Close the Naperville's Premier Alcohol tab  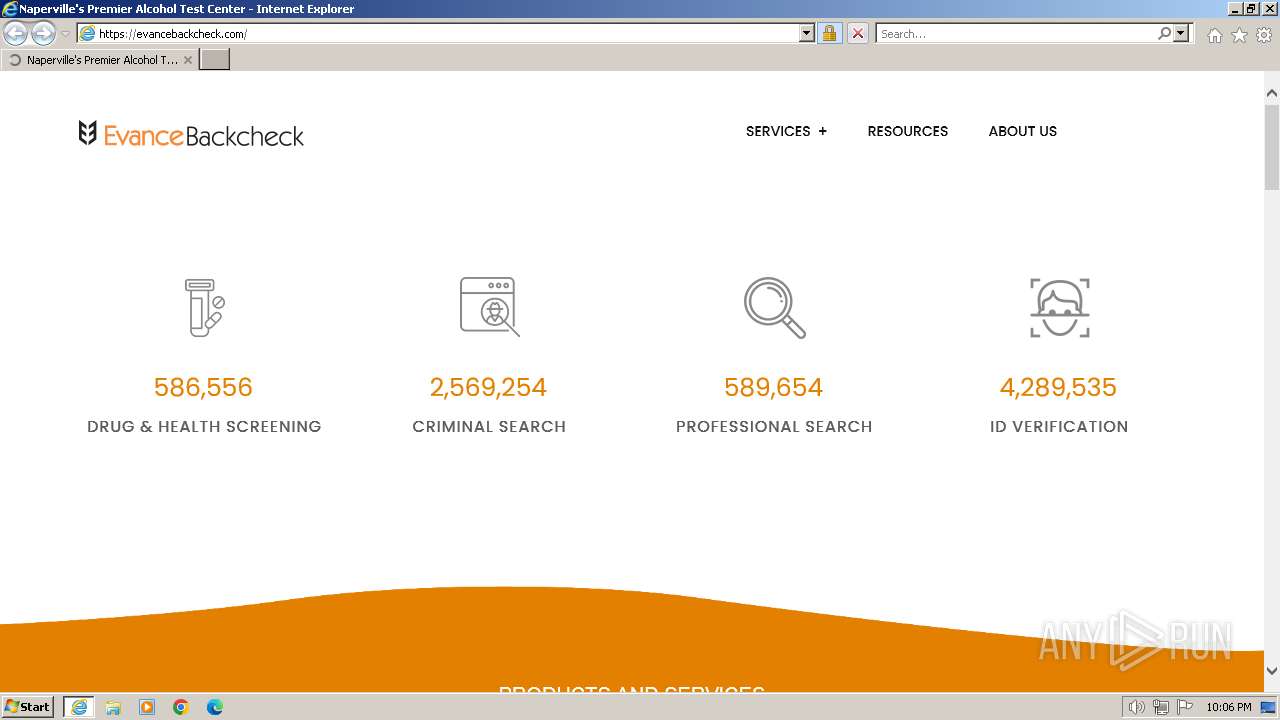tap(187, 60)
